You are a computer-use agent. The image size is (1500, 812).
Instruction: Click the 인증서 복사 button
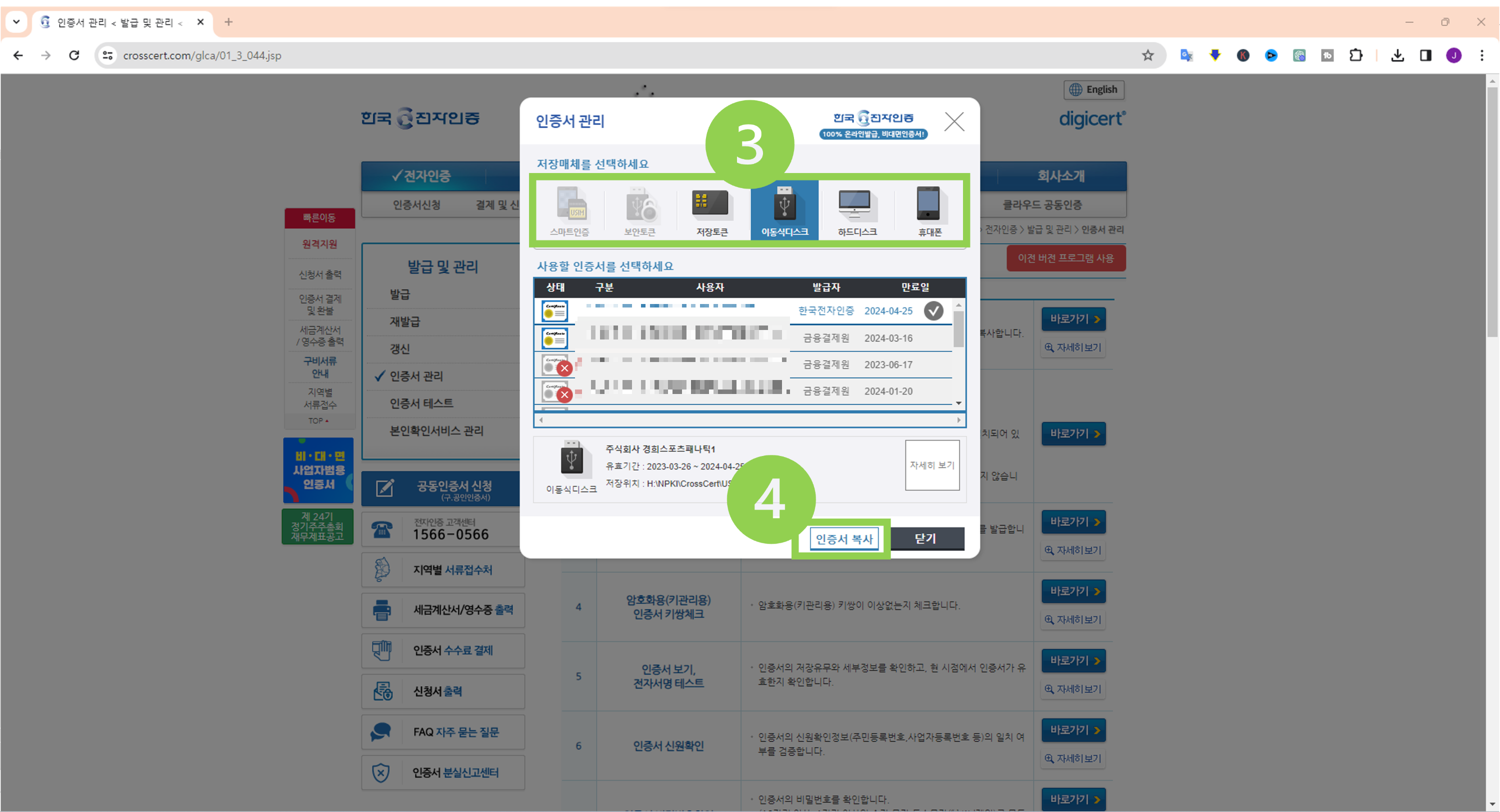(x=844, y=539)
